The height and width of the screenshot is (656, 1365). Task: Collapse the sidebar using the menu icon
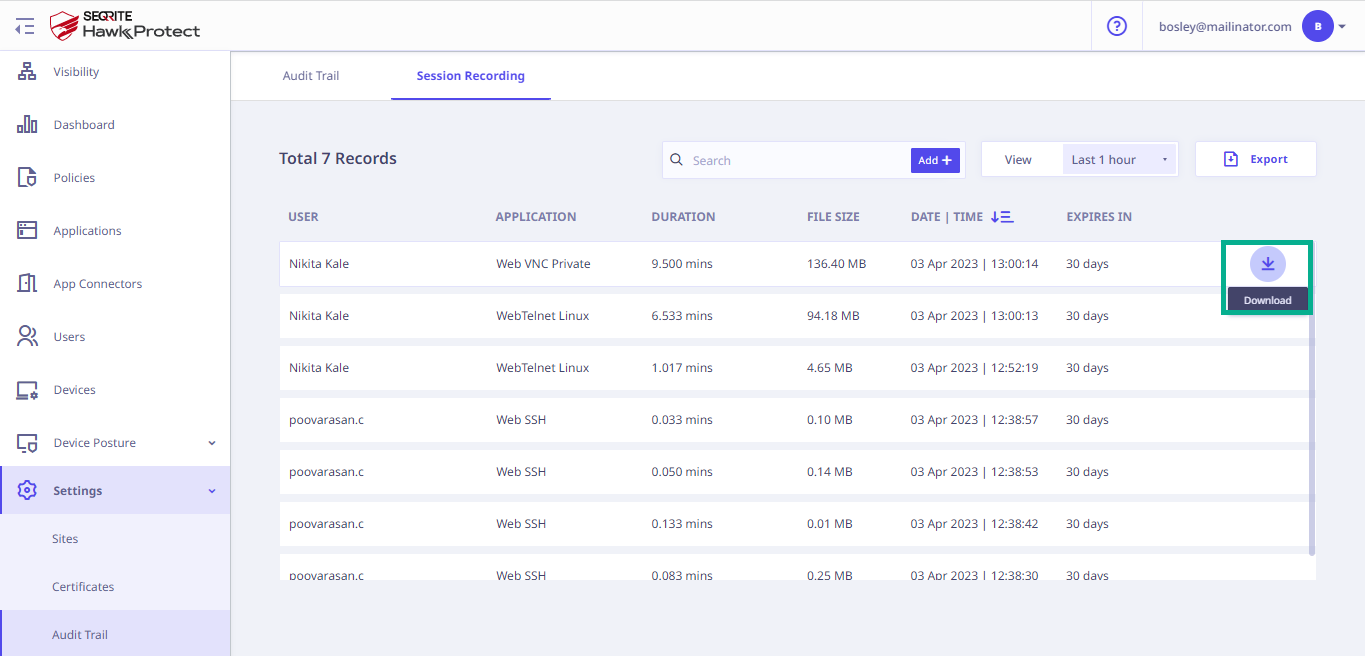click(x=25, y=26)
